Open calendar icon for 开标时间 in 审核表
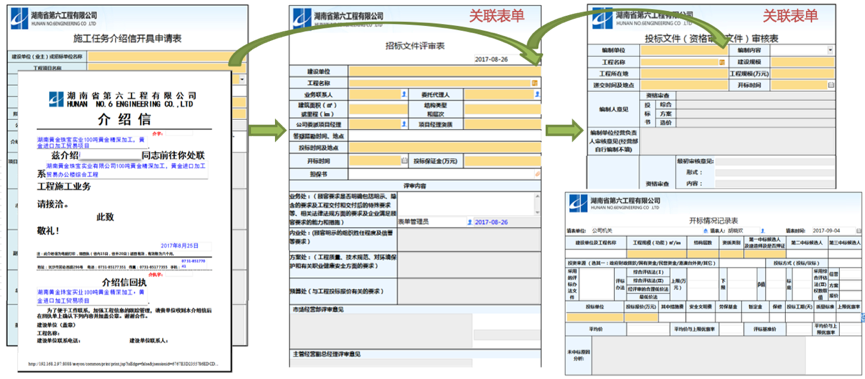This screenshot has width=865, height=379. pos(831,85)
